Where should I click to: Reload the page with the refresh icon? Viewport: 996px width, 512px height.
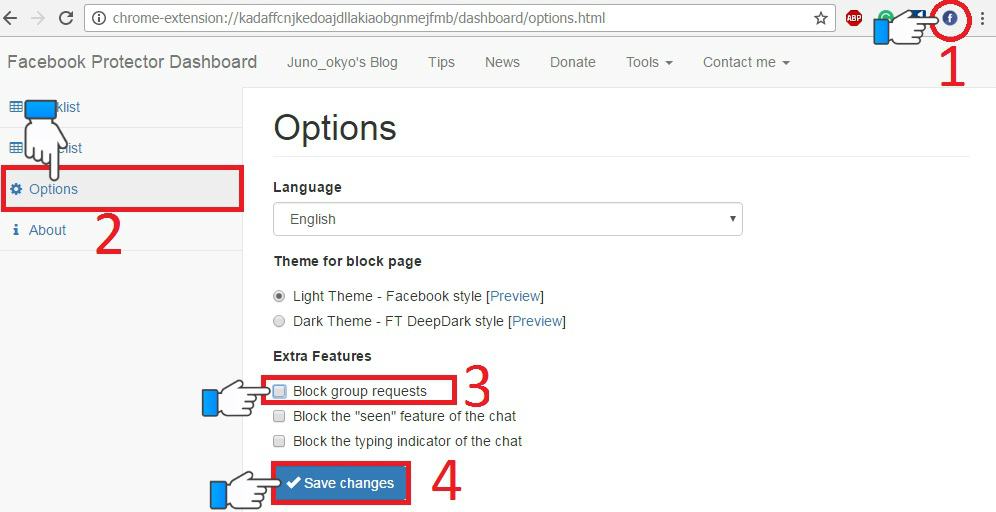(66, 18)
